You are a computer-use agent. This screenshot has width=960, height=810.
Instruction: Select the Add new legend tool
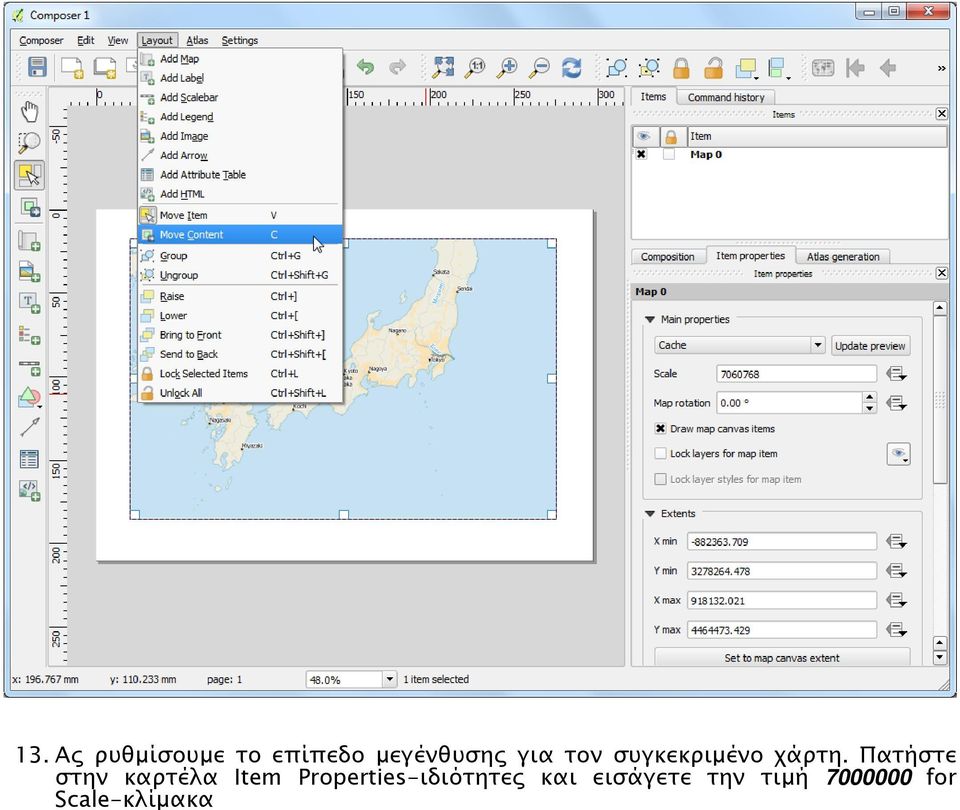pos(29,335)
